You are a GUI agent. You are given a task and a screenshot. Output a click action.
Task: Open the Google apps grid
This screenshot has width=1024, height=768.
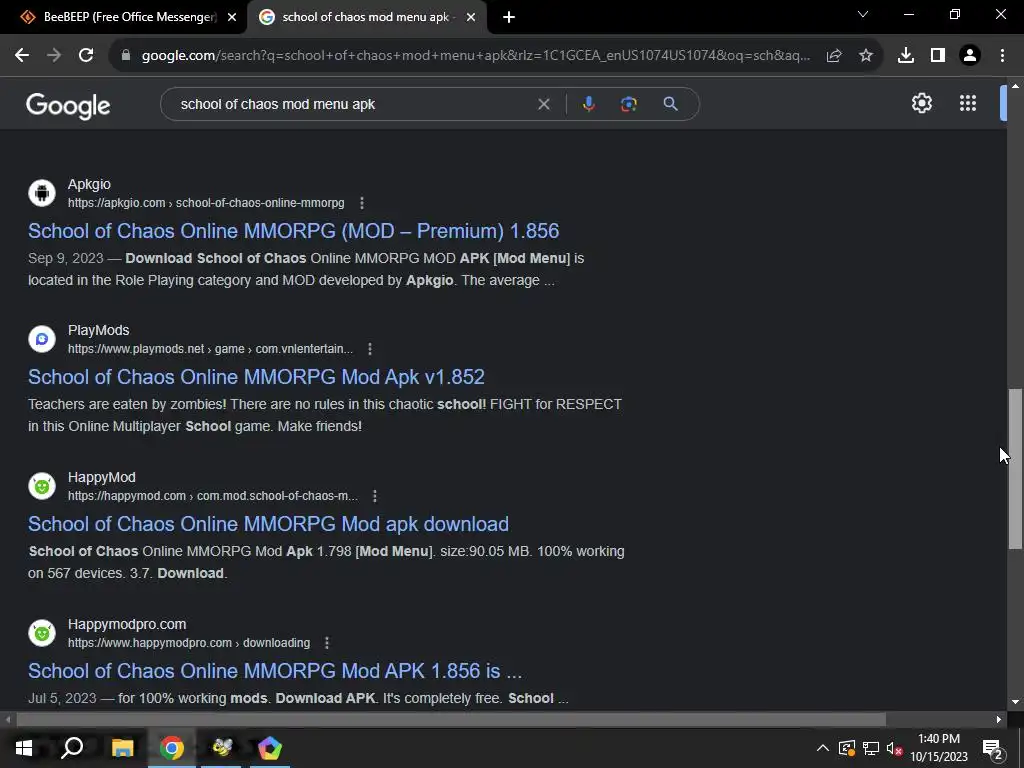(968, 103)
